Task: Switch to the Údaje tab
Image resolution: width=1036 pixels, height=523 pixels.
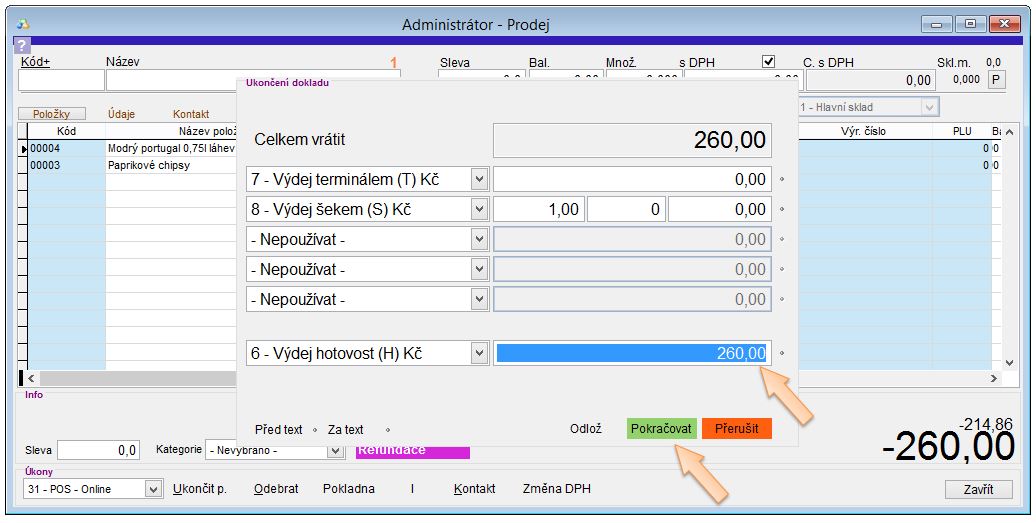Action: [121, 114]
